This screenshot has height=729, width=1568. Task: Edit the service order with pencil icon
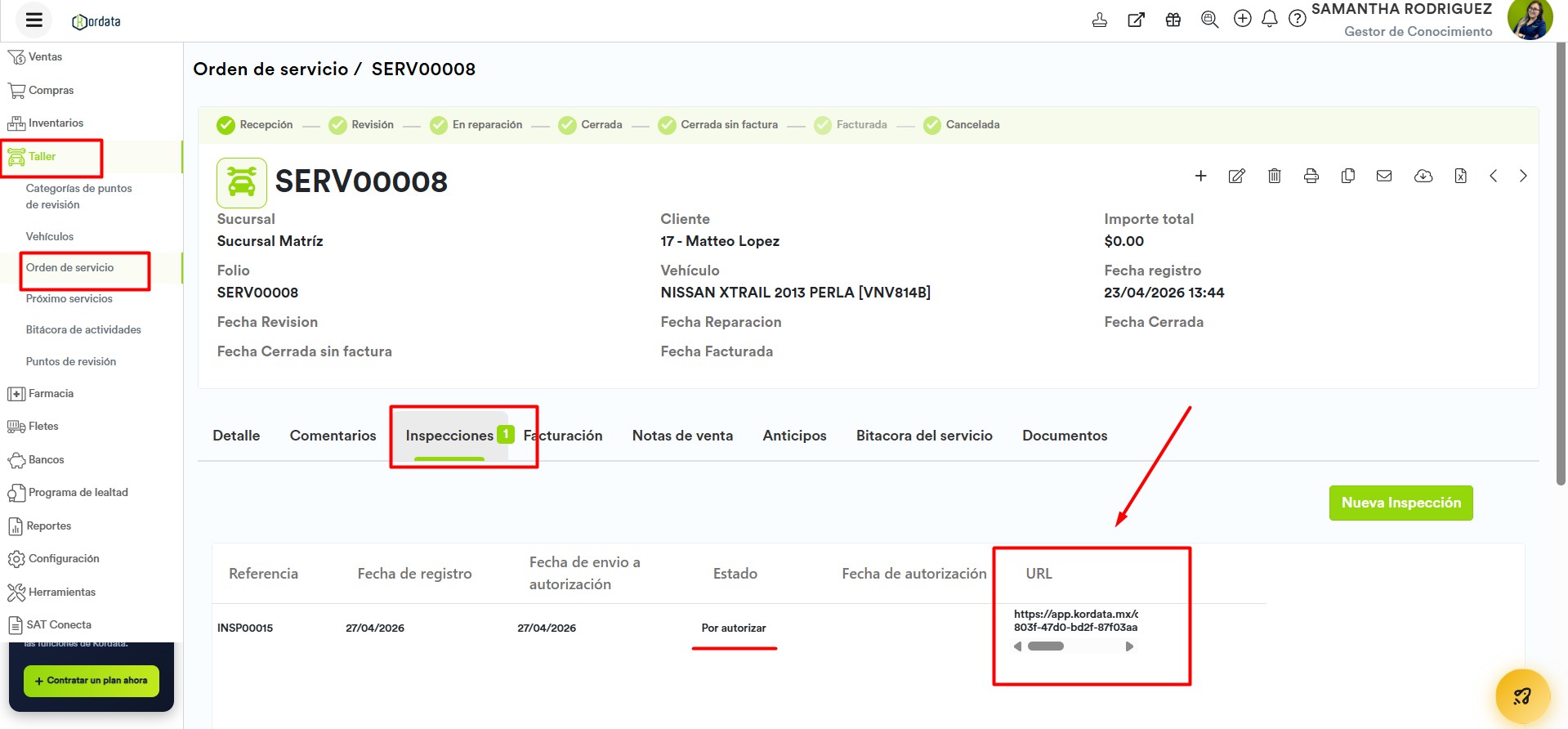click(x=1237, y=176)
